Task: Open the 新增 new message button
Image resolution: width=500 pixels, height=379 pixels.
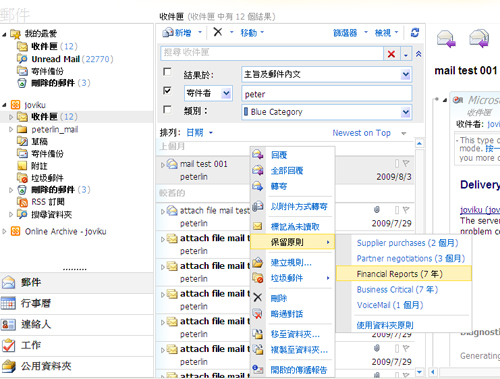Action: tap(177, 33)
